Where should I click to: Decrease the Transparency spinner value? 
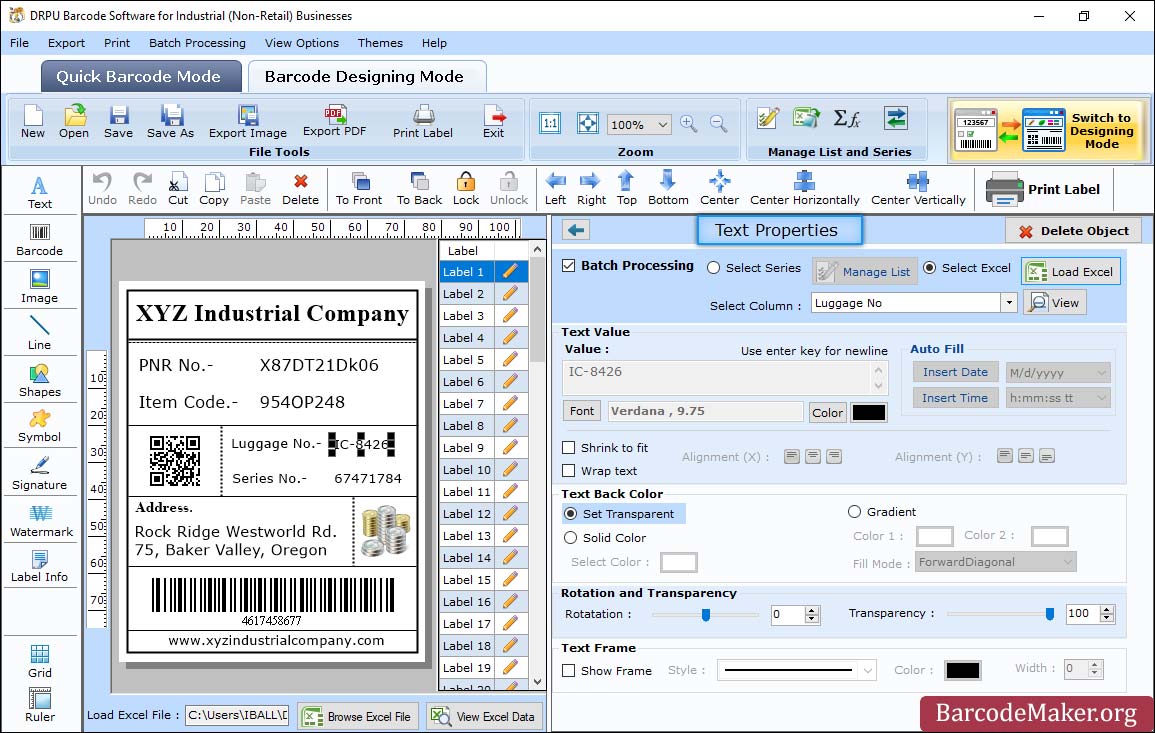(1106, 617)
